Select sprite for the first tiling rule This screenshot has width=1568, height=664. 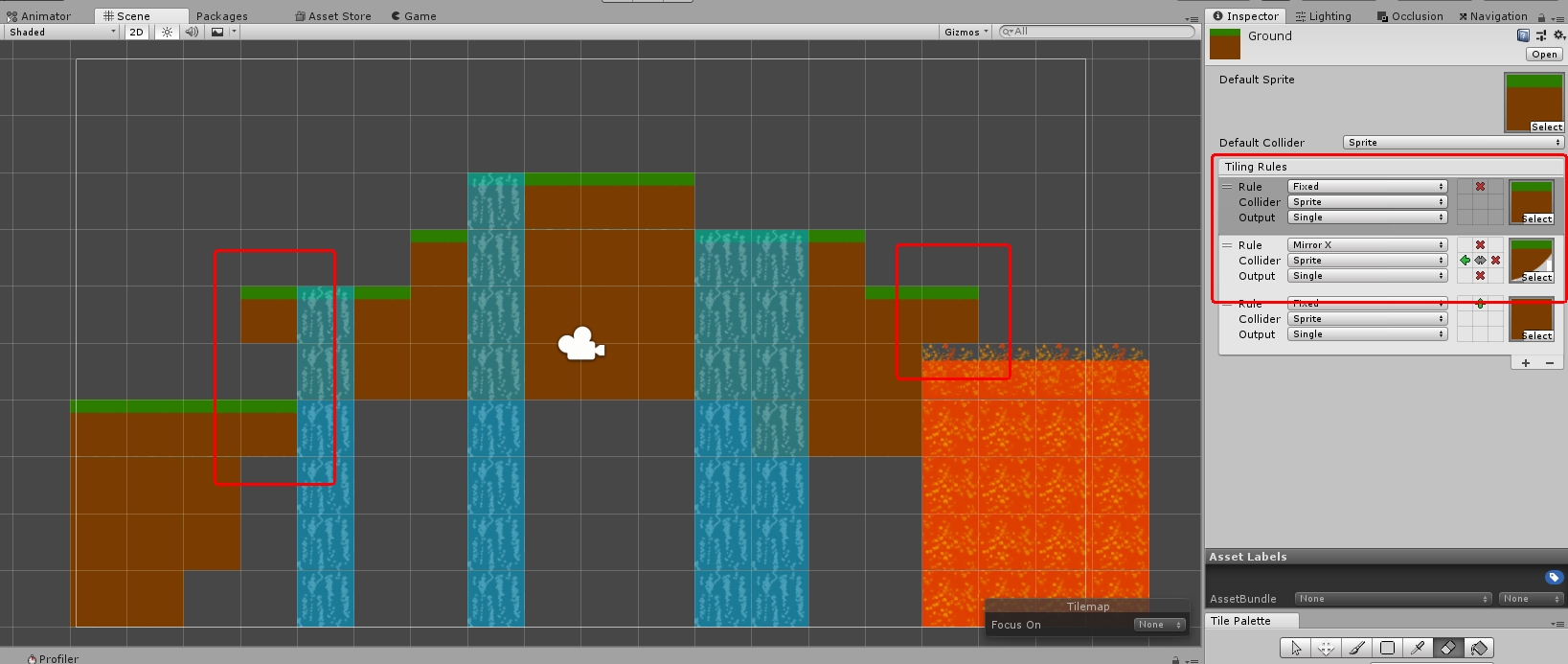coord(1536,219)
